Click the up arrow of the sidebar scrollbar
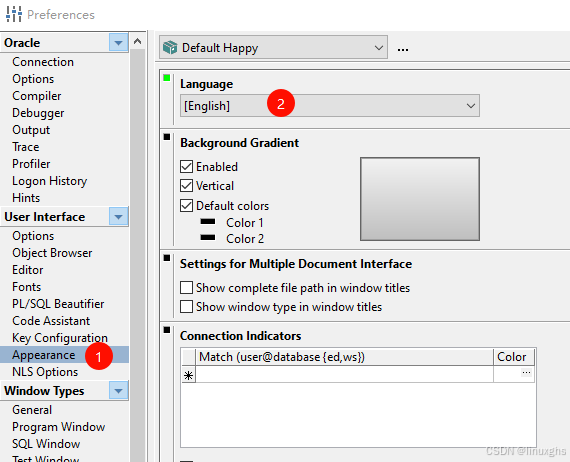The height and width of the screenshot is (462, 570). click(137, 41)
